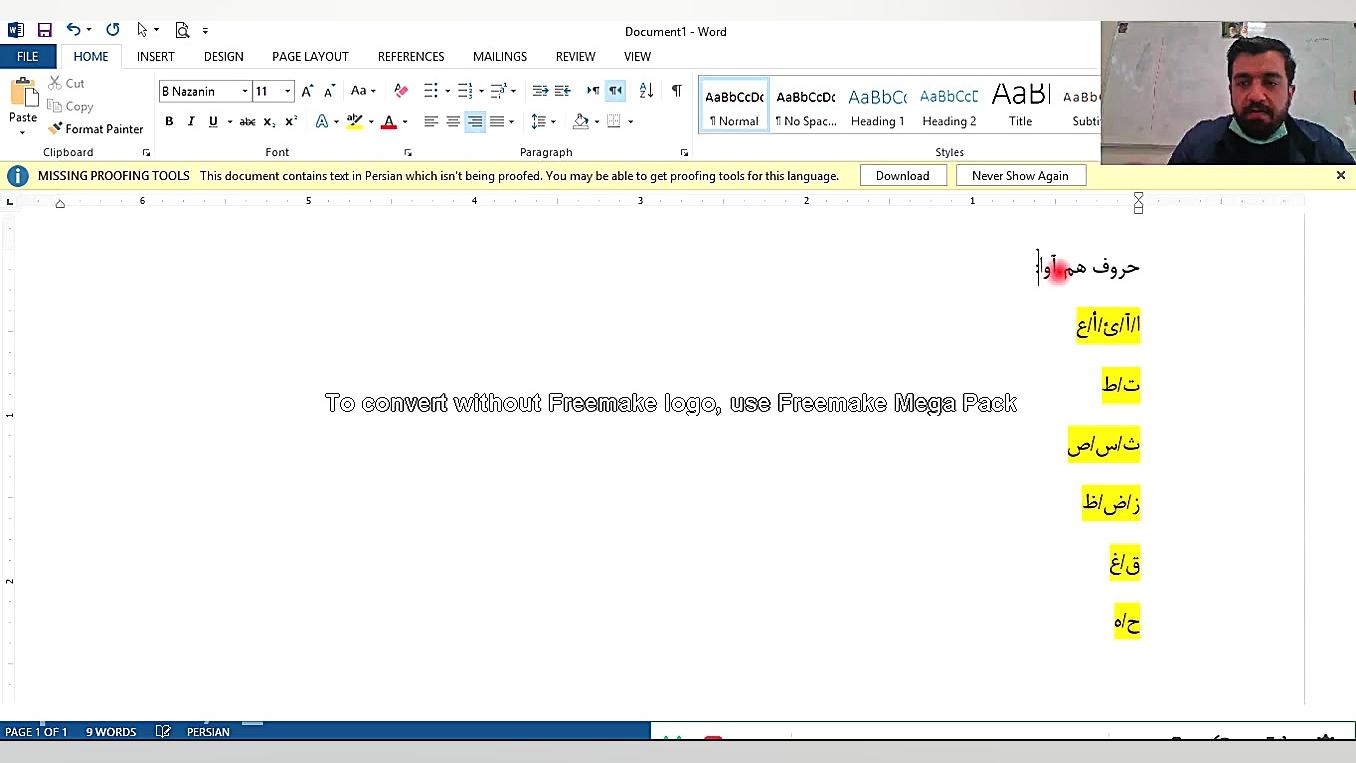Apply Text Effects to selection
1356x763 pixels.
pyautogui.click(x=322, y=122)
